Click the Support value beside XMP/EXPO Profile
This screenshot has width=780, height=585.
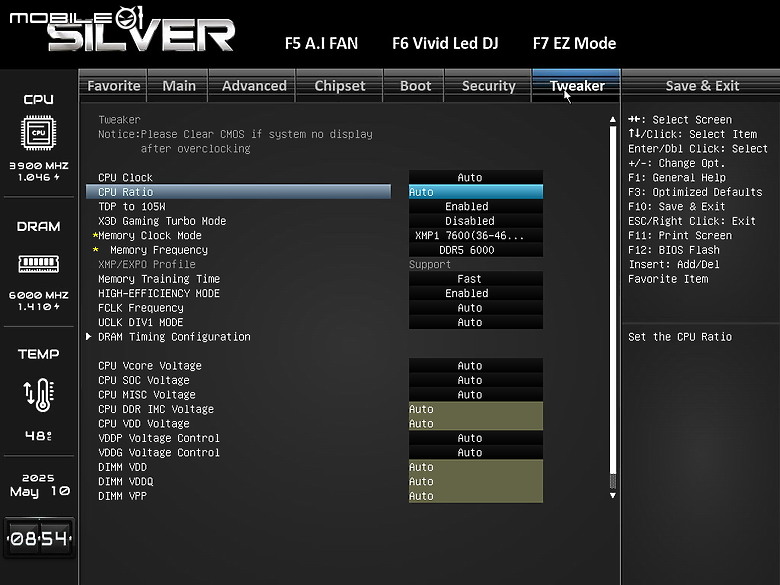pos(430,264)
